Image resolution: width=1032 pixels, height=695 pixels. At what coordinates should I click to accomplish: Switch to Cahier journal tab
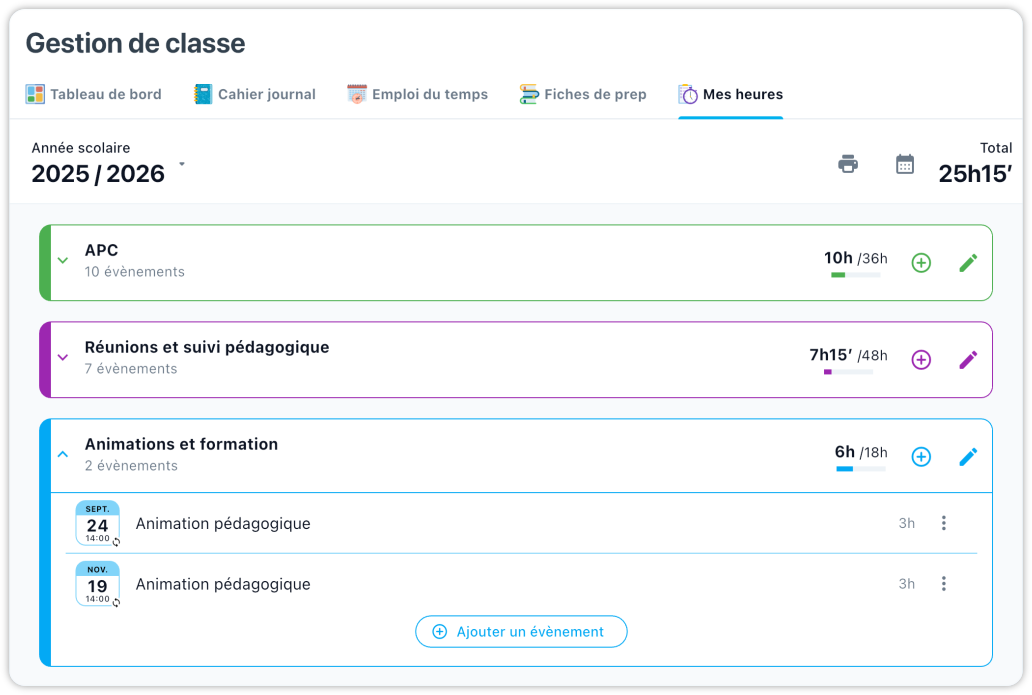pos(255,95)
